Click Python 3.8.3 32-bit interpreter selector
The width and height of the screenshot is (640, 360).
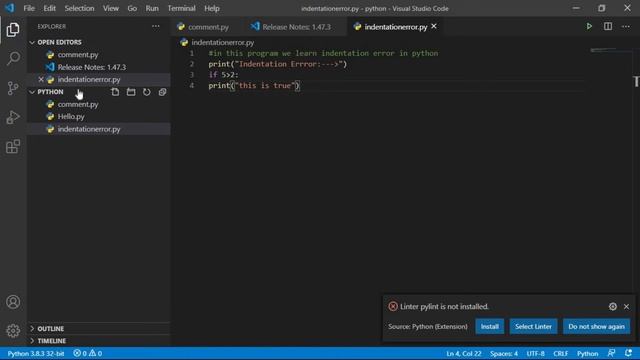[36, 353]
